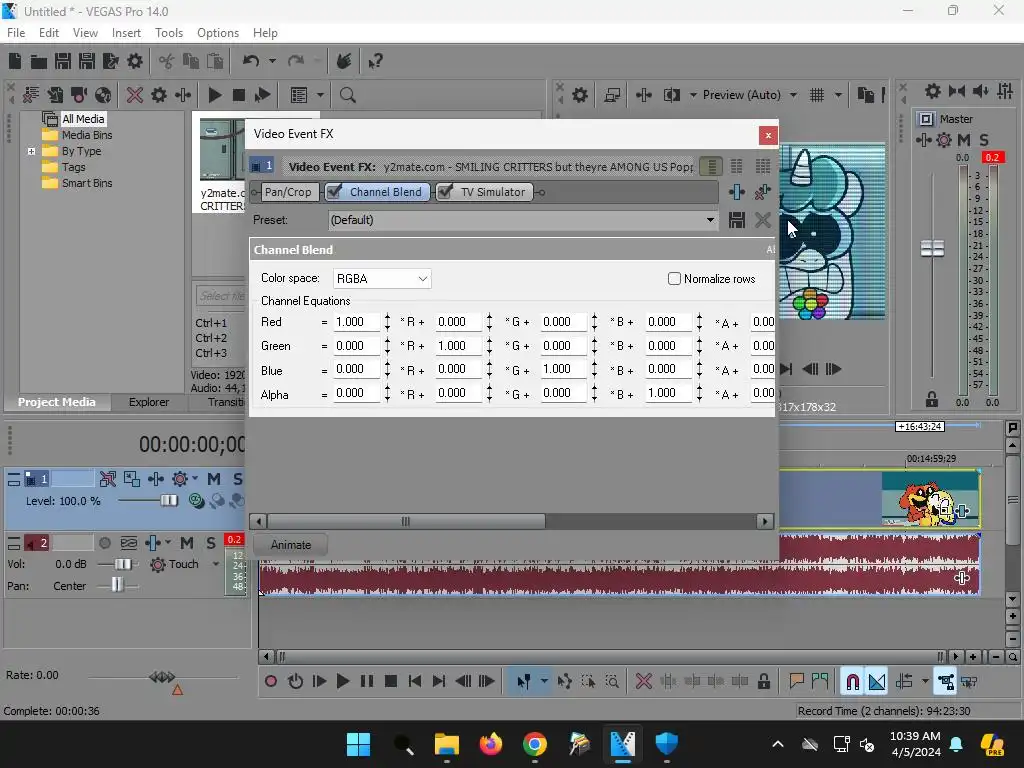1024x768 pixels.
Task: Open project Properties gear in main toolbar
Action: [x=135, y=61]
